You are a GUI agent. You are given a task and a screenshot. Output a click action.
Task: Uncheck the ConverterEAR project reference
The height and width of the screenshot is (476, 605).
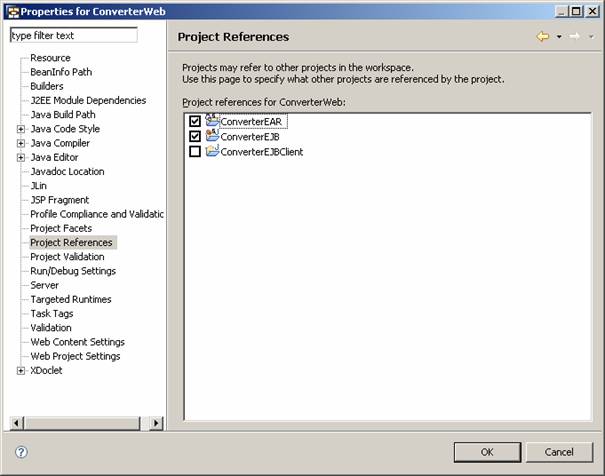coord(194,122)
